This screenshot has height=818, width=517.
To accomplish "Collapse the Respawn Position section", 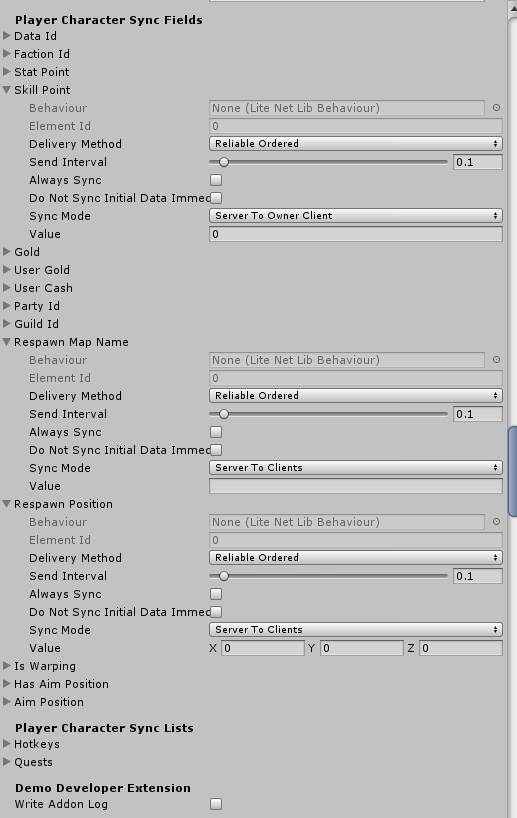I will [7, 504].
